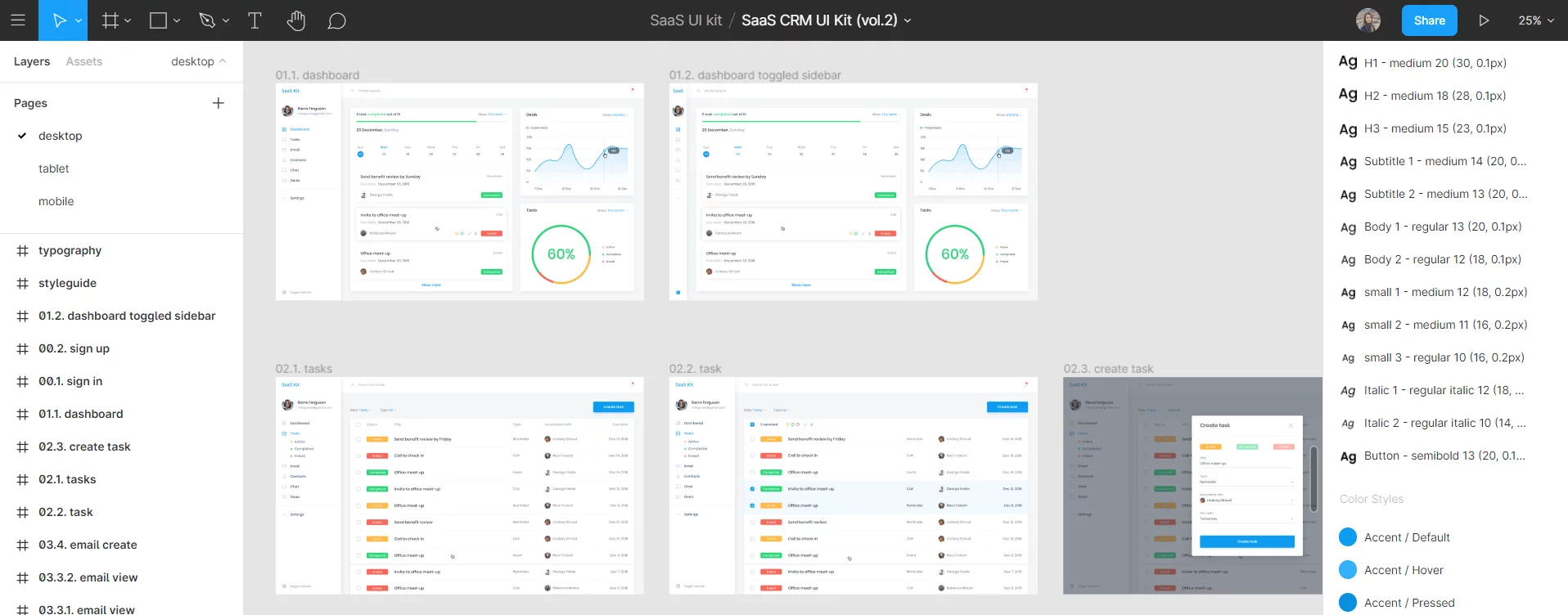
Task: Click frame icon beside styleguide layer
Action: (x=23, y=283)
